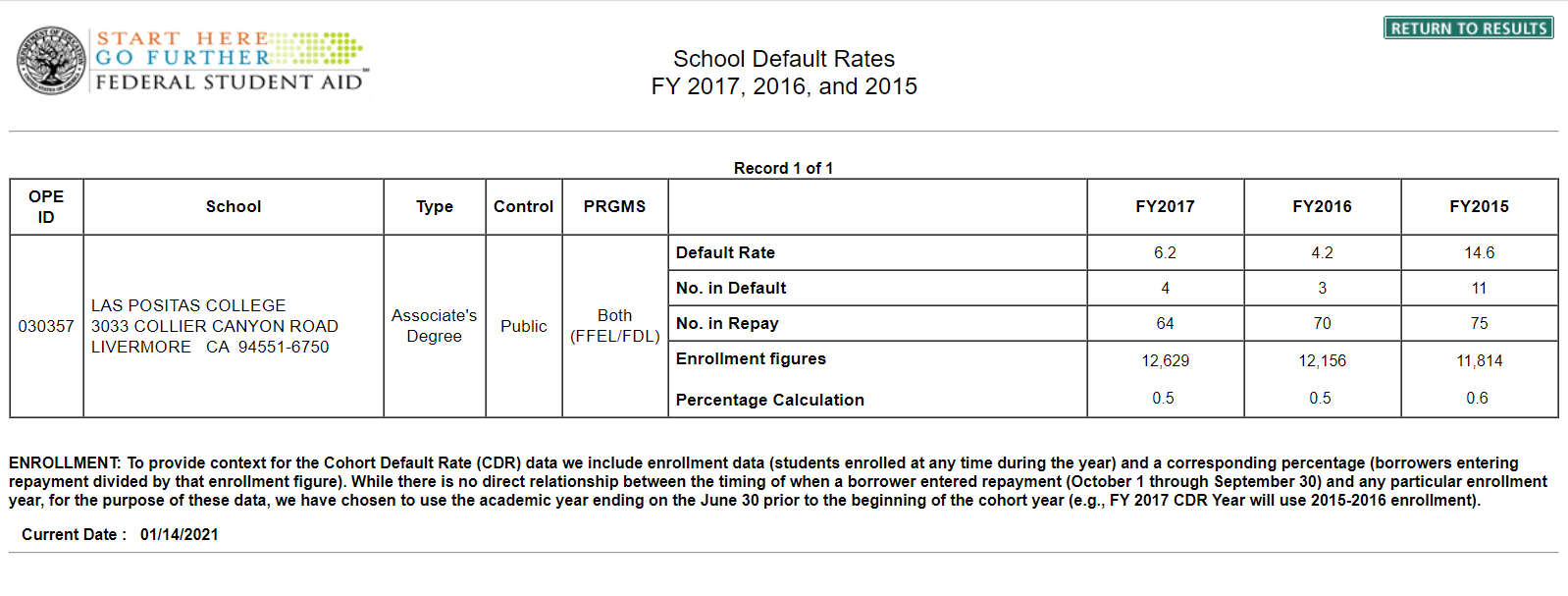
Task: Click the FY2016 column header
Action: pos(1322,206)
